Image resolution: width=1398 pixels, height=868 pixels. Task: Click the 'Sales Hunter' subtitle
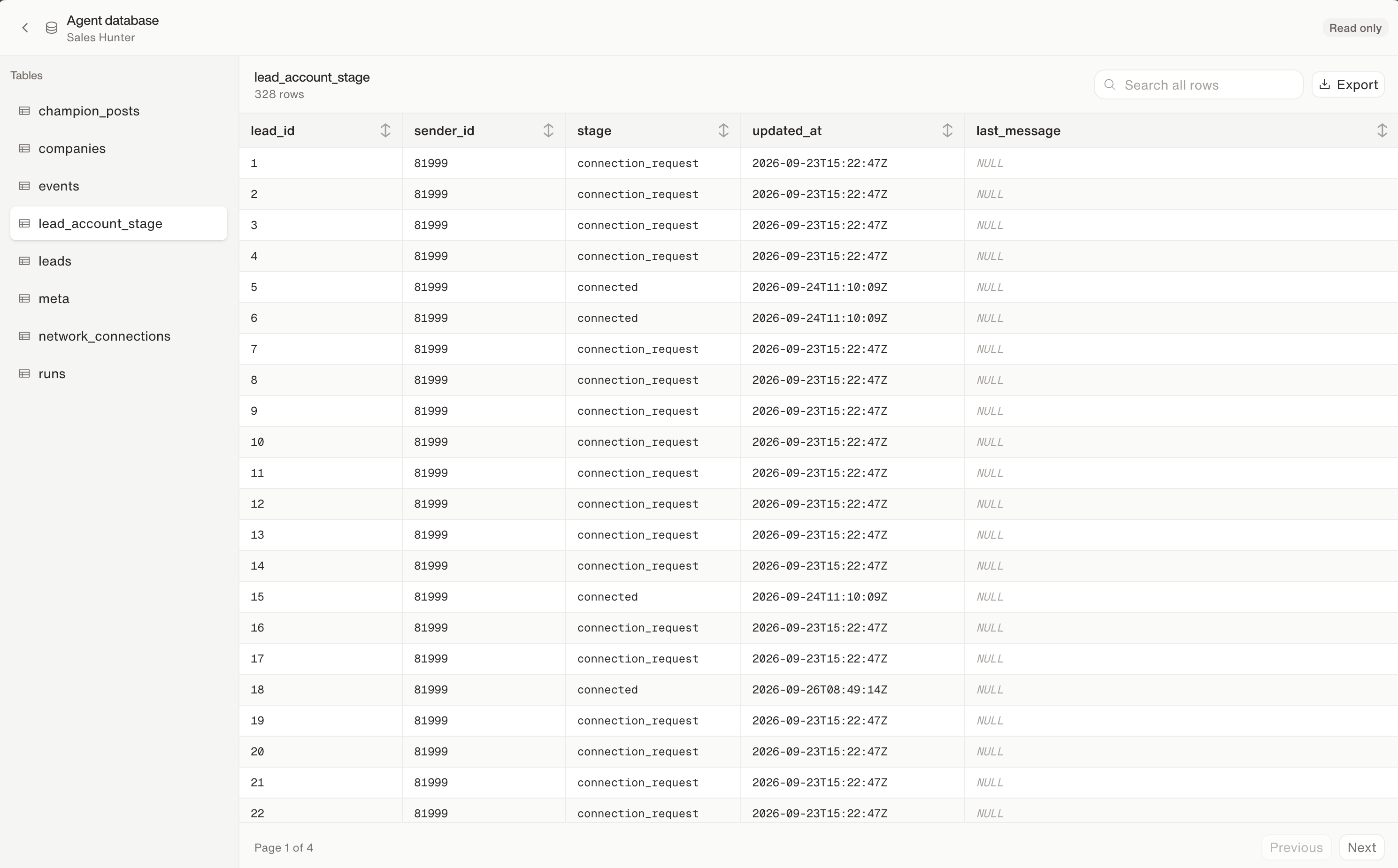point(100,38)
